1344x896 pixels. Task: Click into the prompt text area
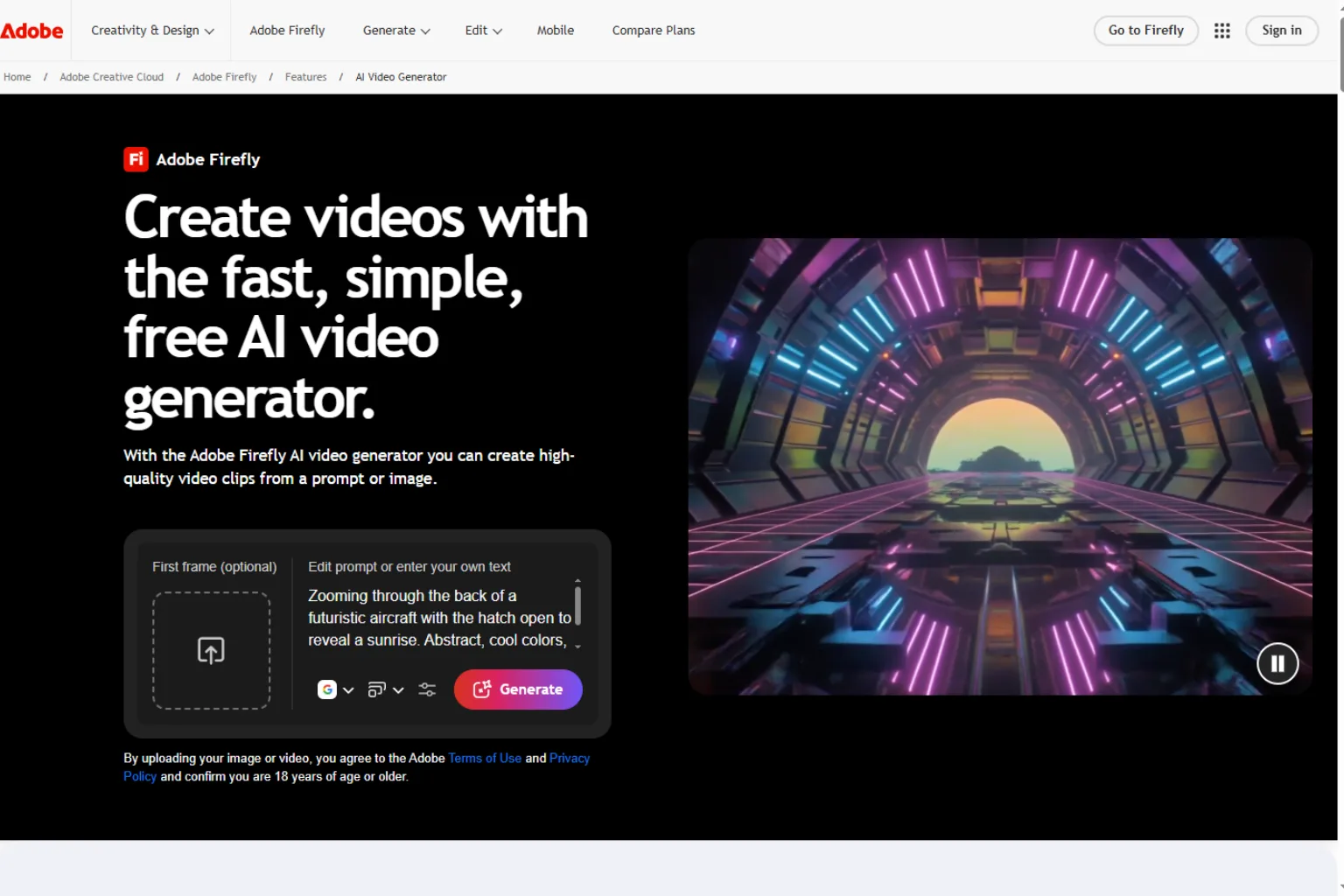pyautogui.click(x=437, y=618)
